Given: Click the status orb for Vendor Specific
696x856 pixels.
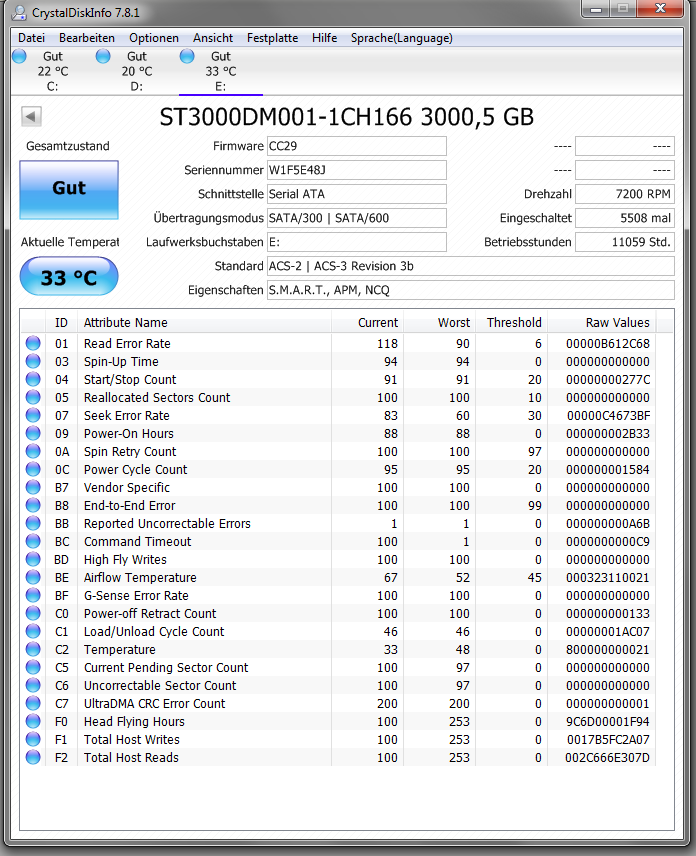Looking at the screenshot, I should [x=33, y=488].
